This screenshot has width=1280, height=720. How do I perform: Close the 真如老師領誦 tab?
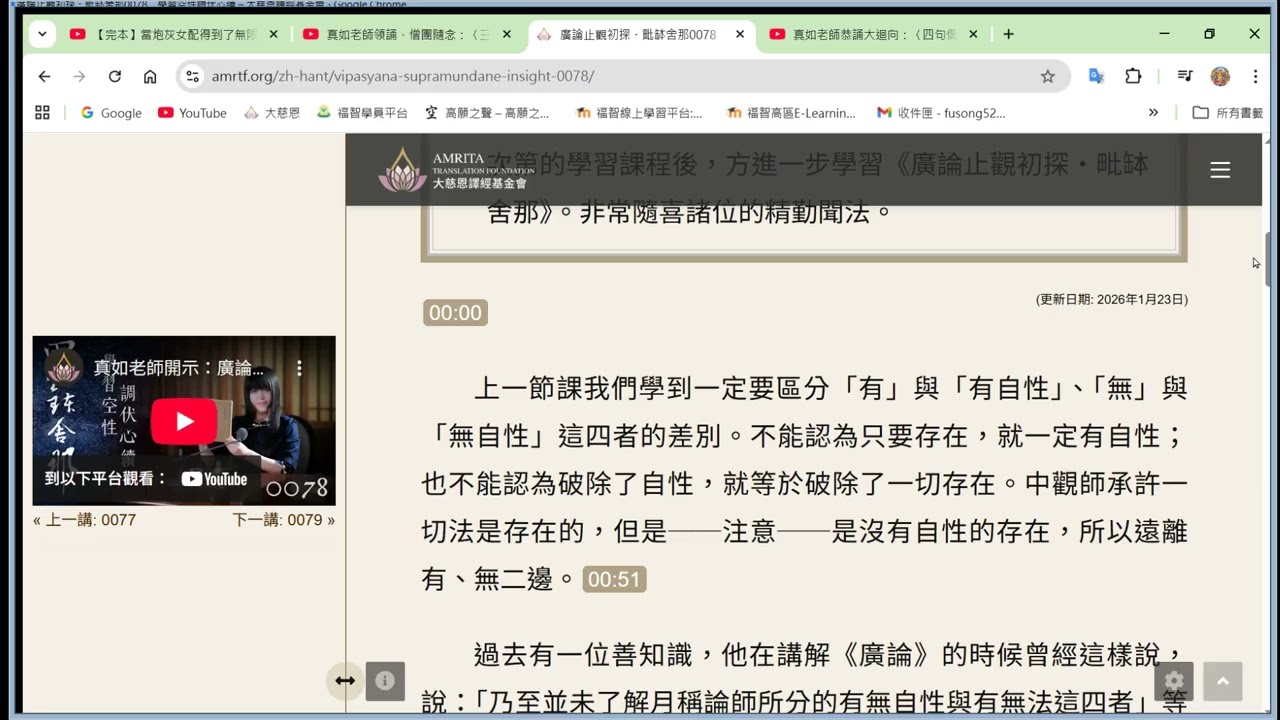point(507,34)
